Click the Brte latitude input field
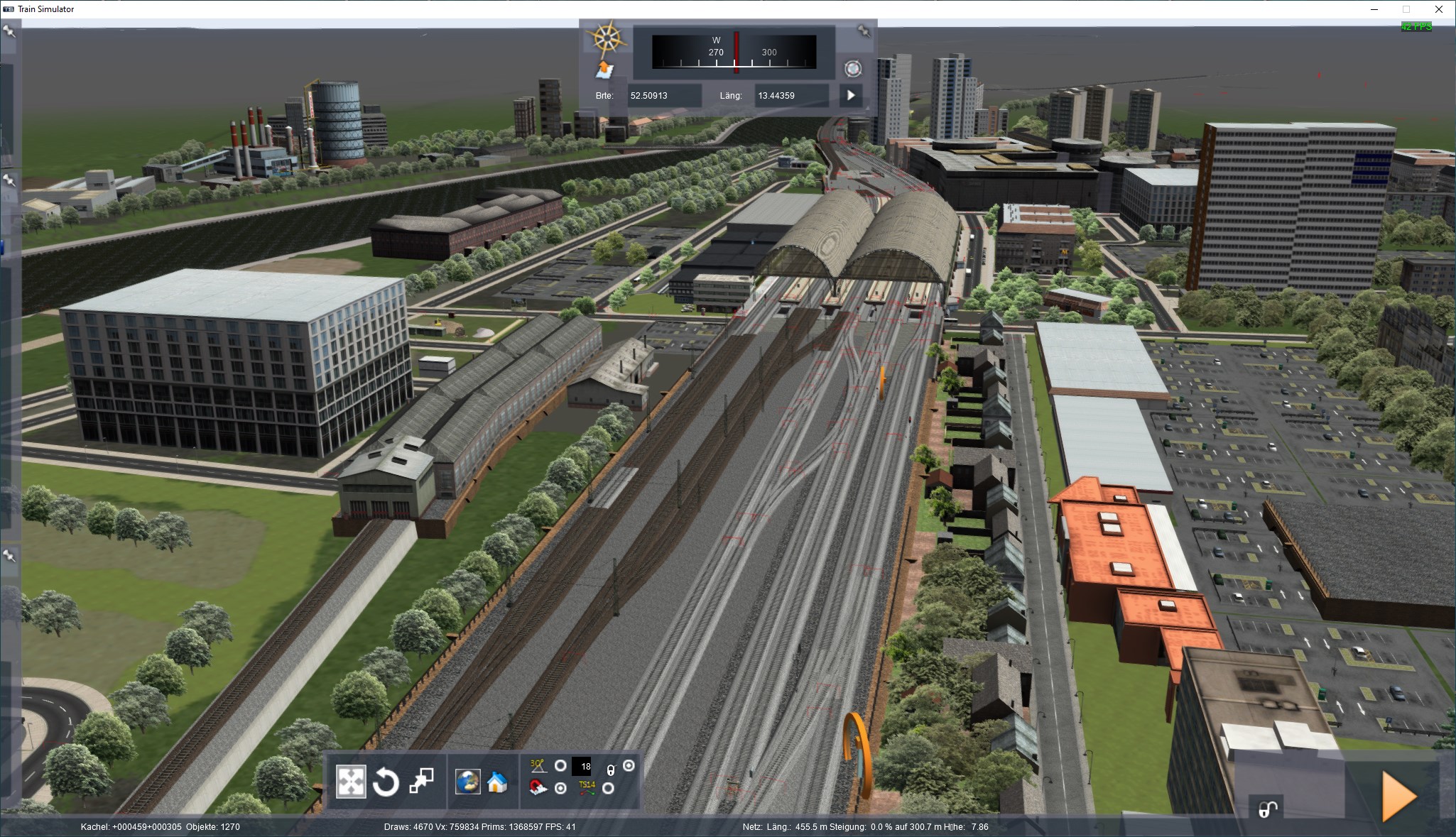Viewport: 1456px width, 837px height. click(663, 95)
